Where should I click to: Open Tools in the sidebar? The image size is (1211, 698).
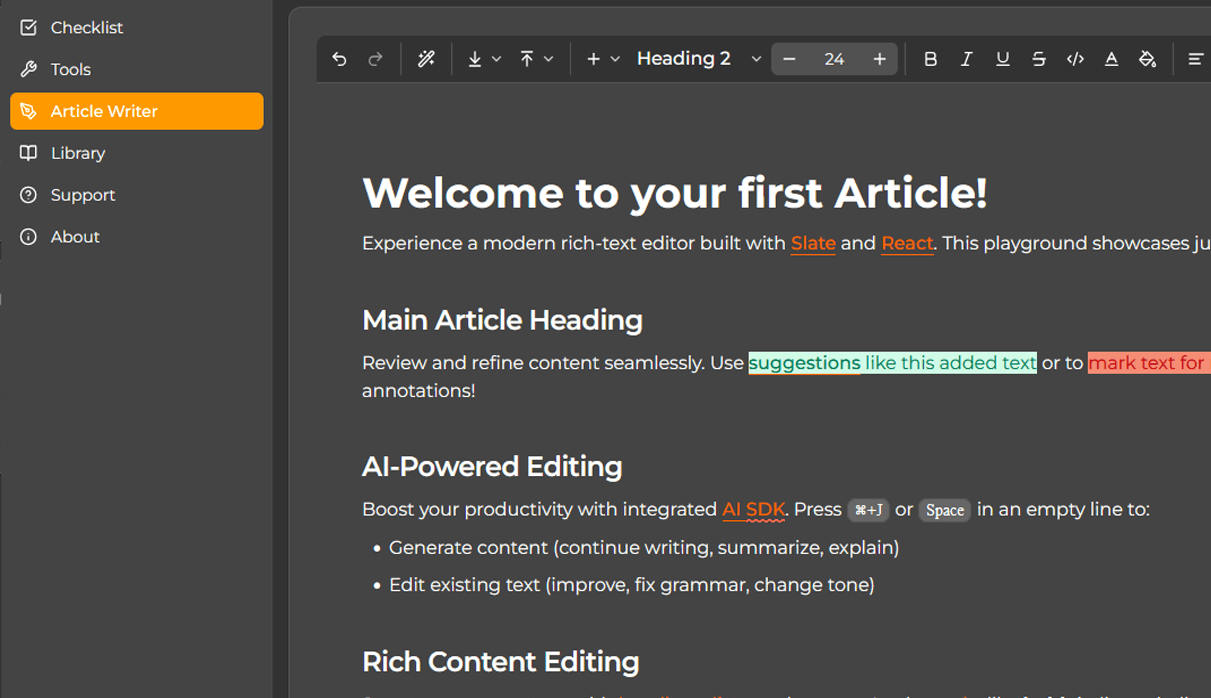(x=137, y=69)
